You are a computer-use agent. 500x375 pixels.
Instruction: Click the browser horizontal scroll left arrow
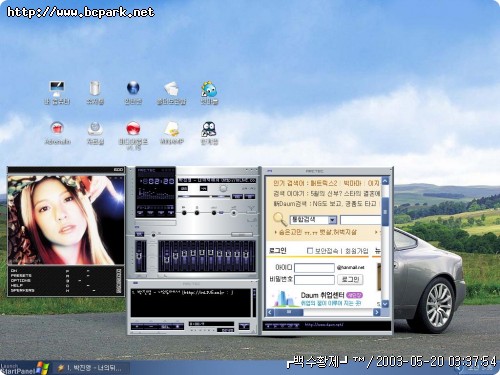[270, 312]
